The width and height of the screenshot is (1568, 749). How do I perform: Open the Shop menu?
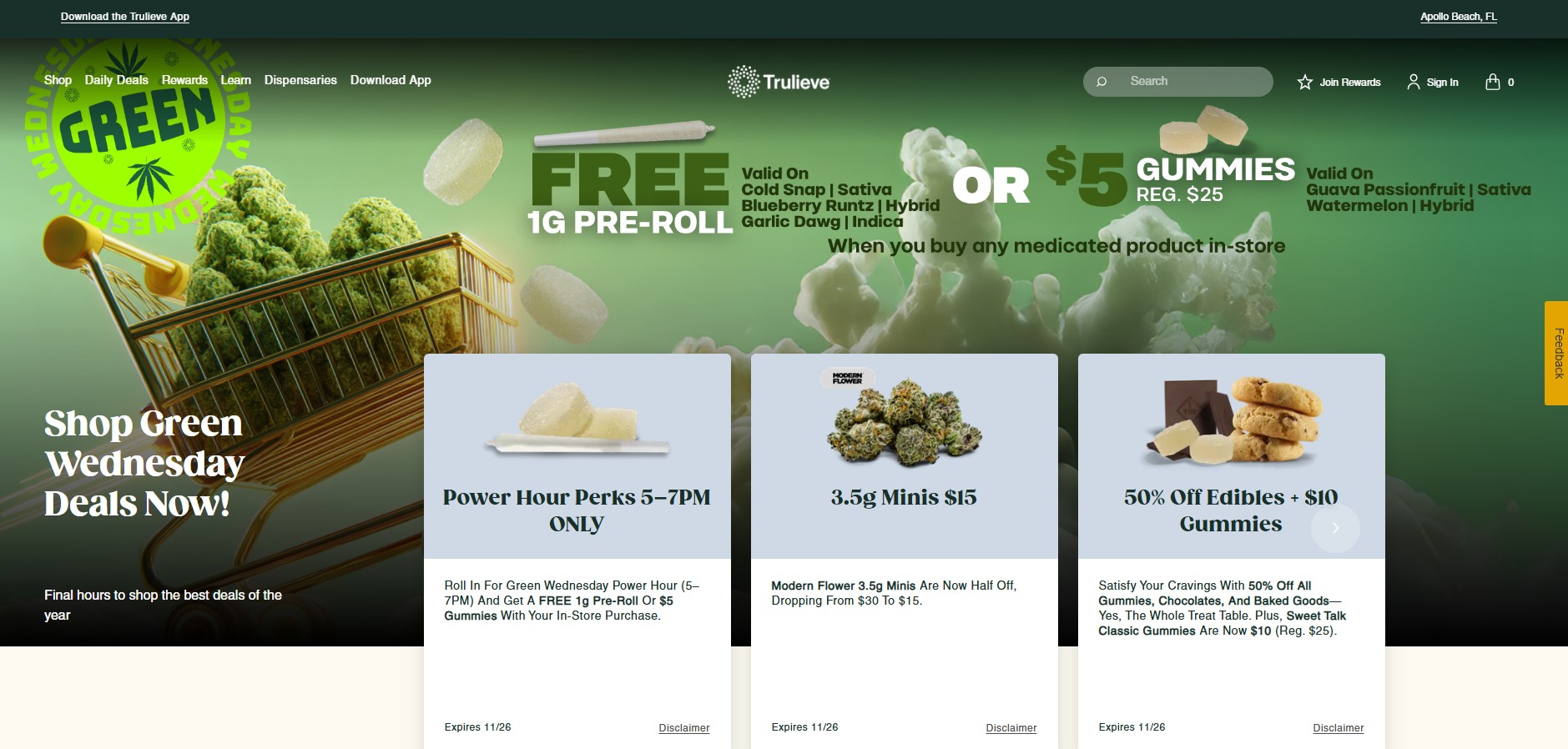pos(58,80)
